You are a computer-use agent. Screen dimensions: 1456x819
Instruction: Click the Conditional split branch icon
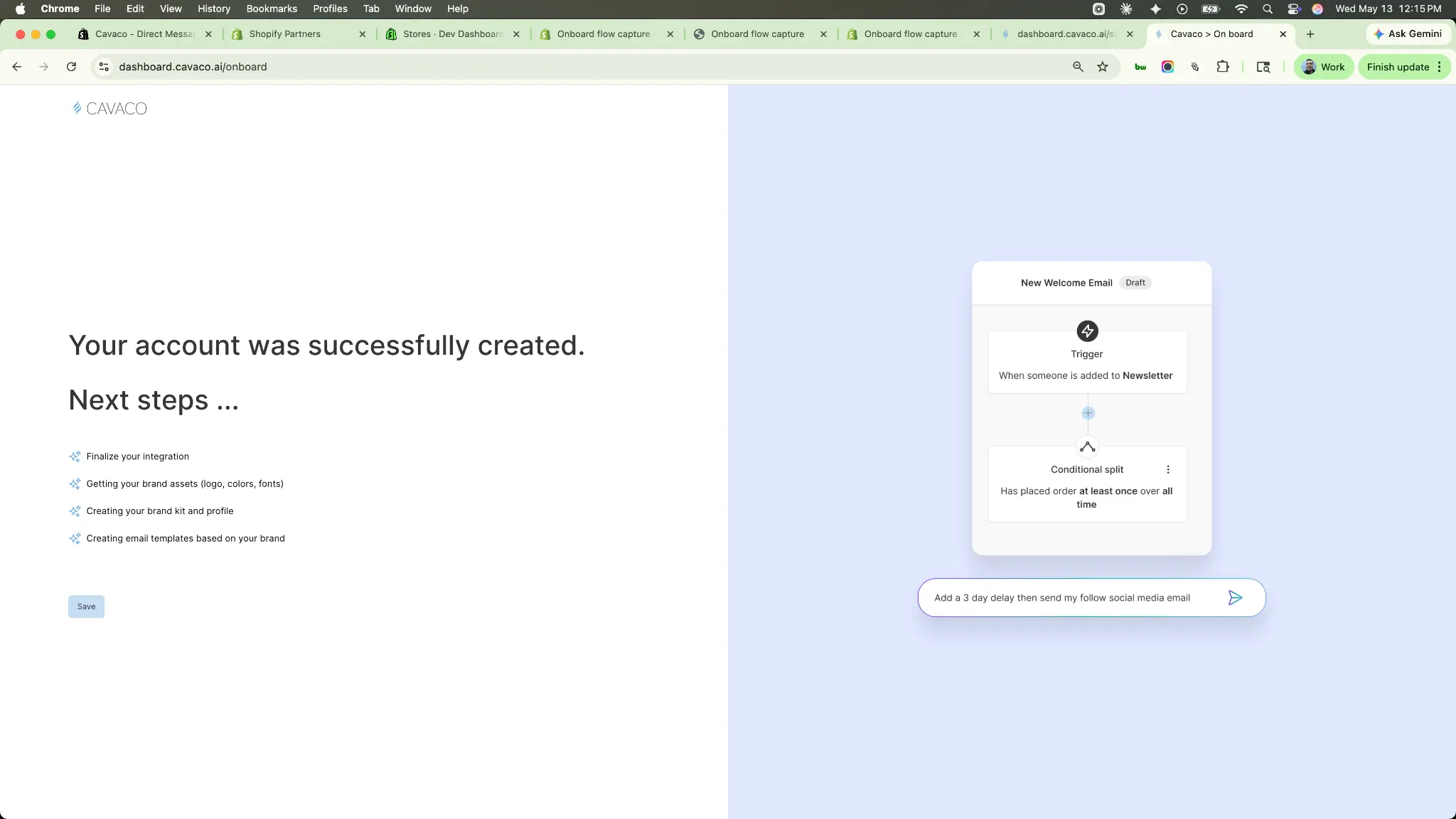(x=1087, y=447)
